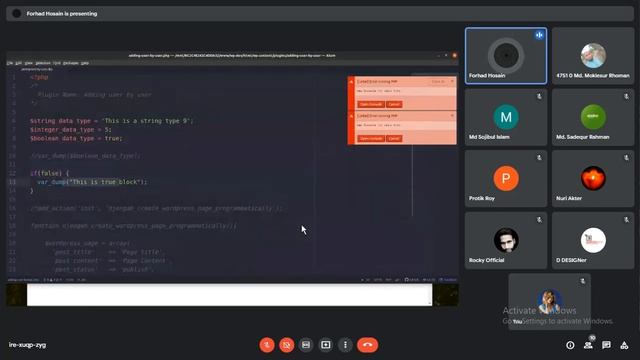Click the Present now screen share icon
The image size is (640, 360).
pos(325,345)
